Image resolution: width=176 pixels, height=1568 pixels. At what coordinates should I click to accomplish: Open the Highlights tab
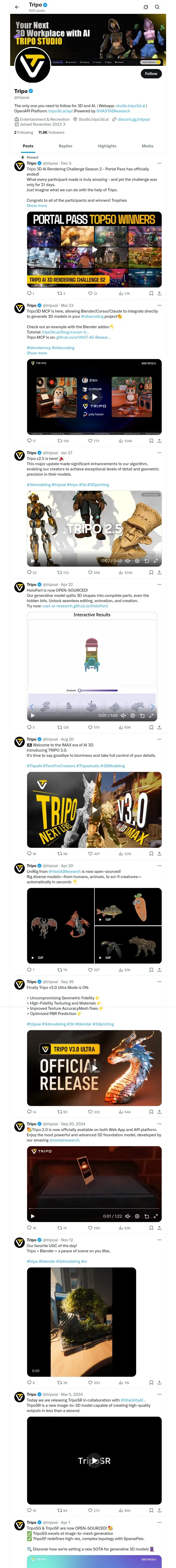[107, 146]
